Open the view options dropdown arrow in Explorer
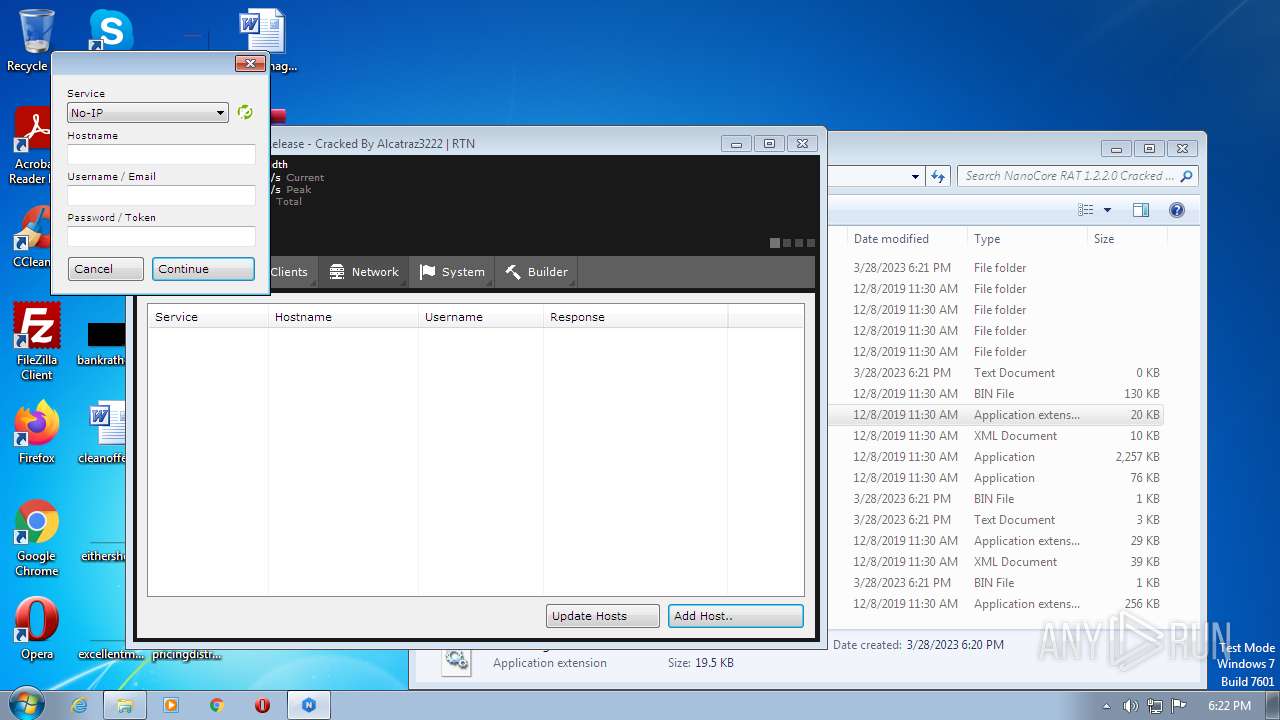The height and width of the screenshot is (720, 1280). click(1107, 210)
